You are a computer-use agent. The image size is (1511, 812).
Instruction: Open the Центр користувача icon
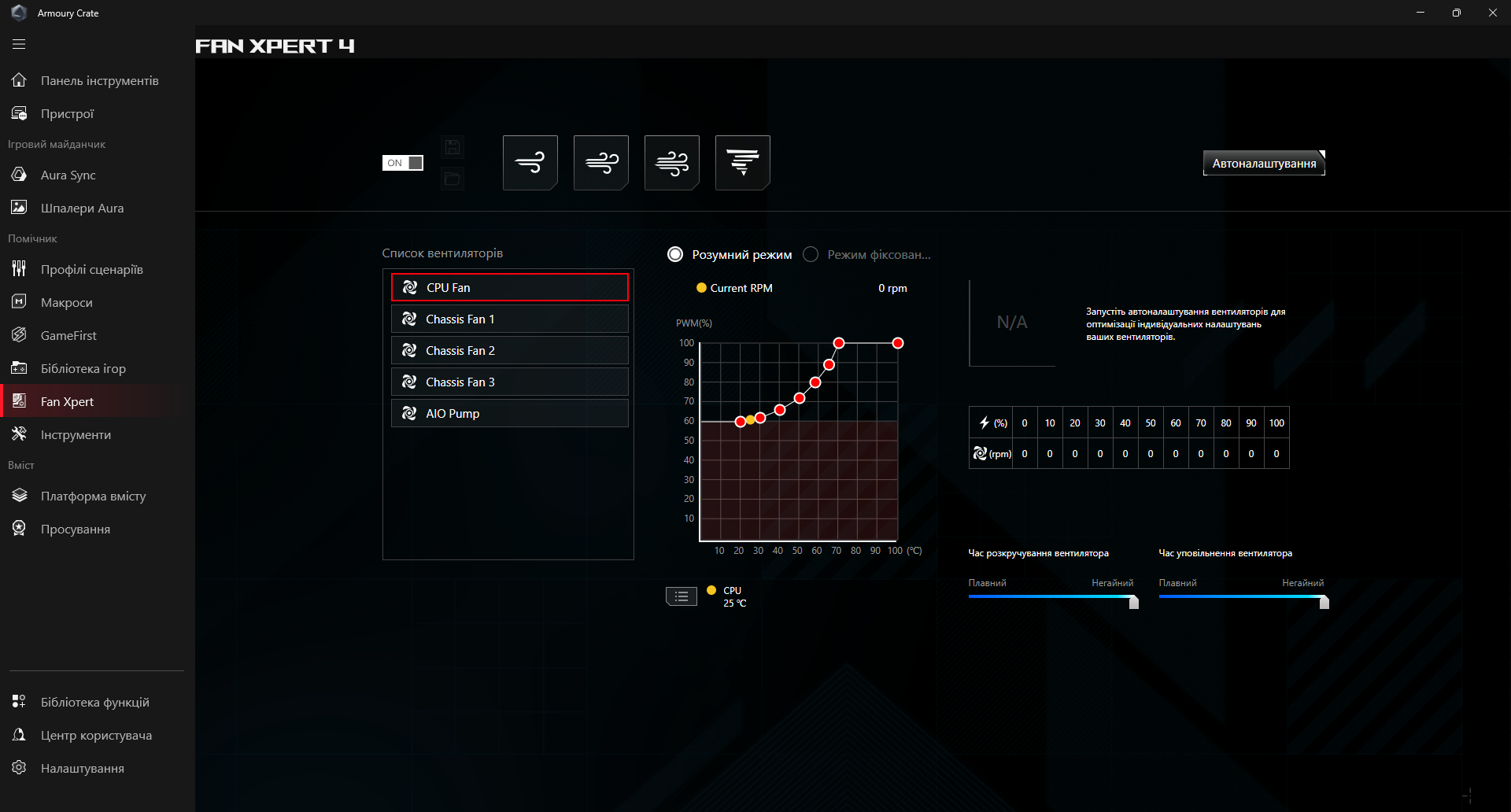tap(20, 735)
